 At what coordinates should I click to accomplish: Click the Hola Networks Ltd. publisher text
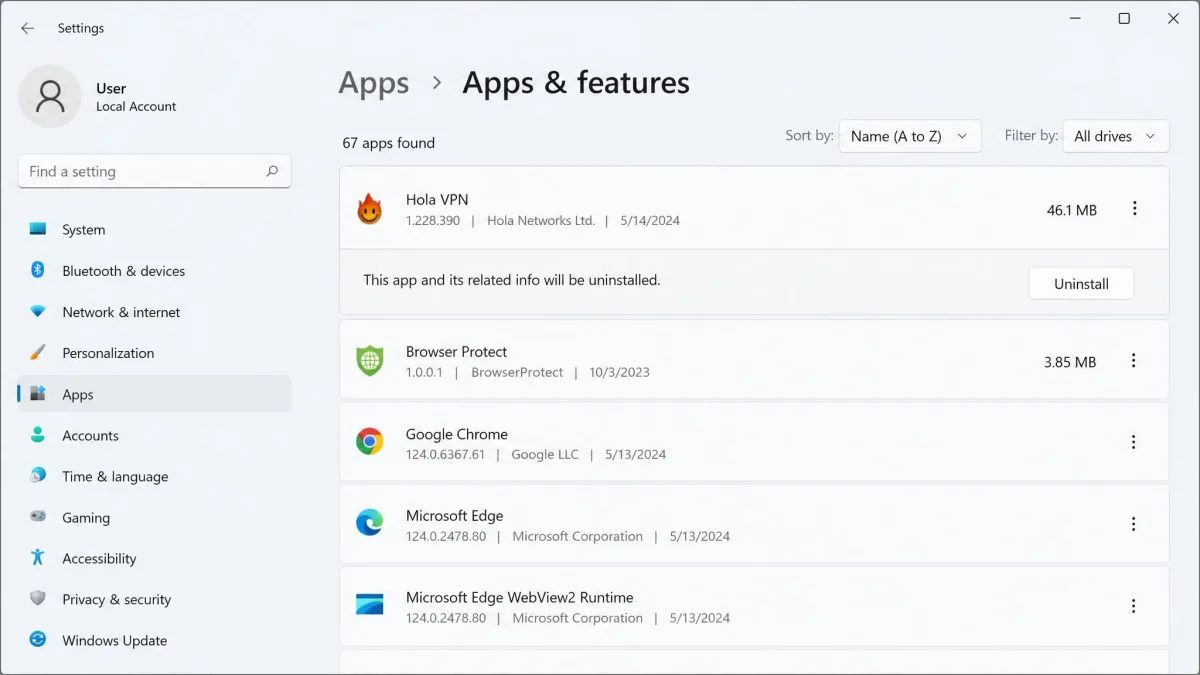[541, 220]
